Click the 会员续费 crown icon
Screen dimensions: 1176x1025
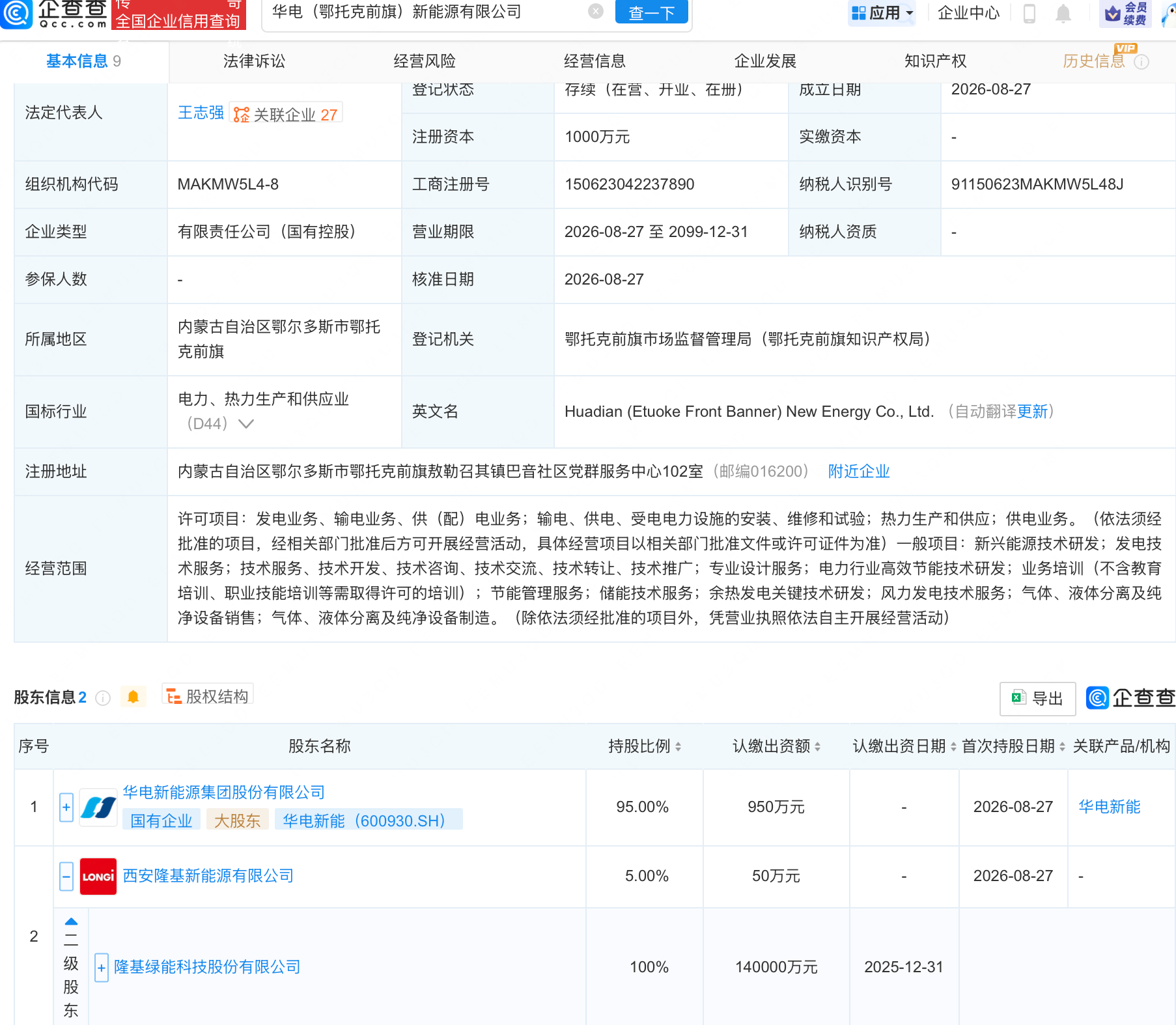[1125, 13]
